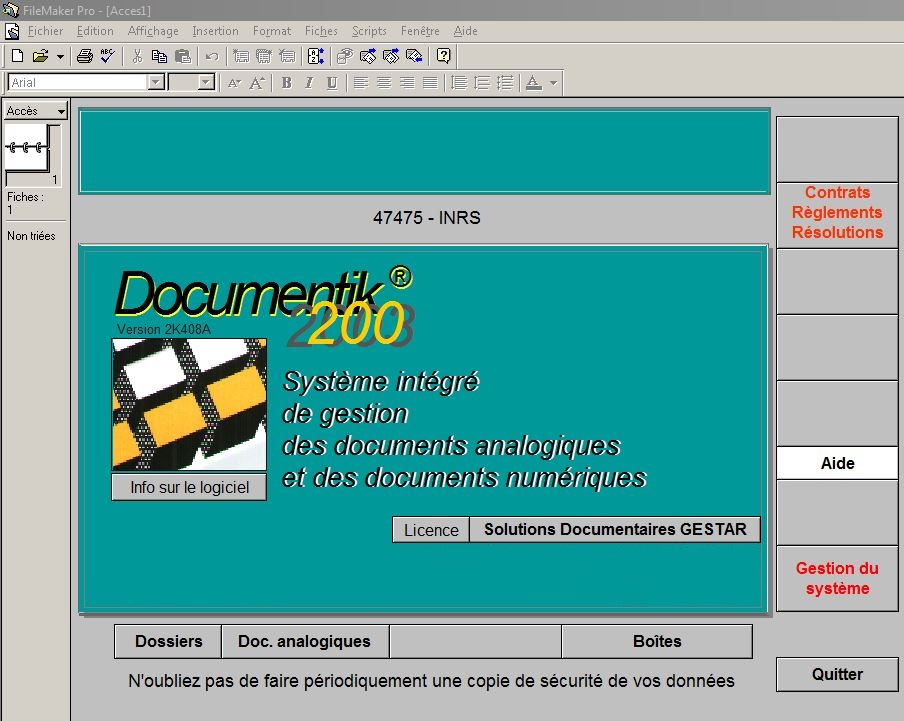Run spell check with ABC icon
The width and height of the screenshot is (904, 721).
tap(108, 56)
